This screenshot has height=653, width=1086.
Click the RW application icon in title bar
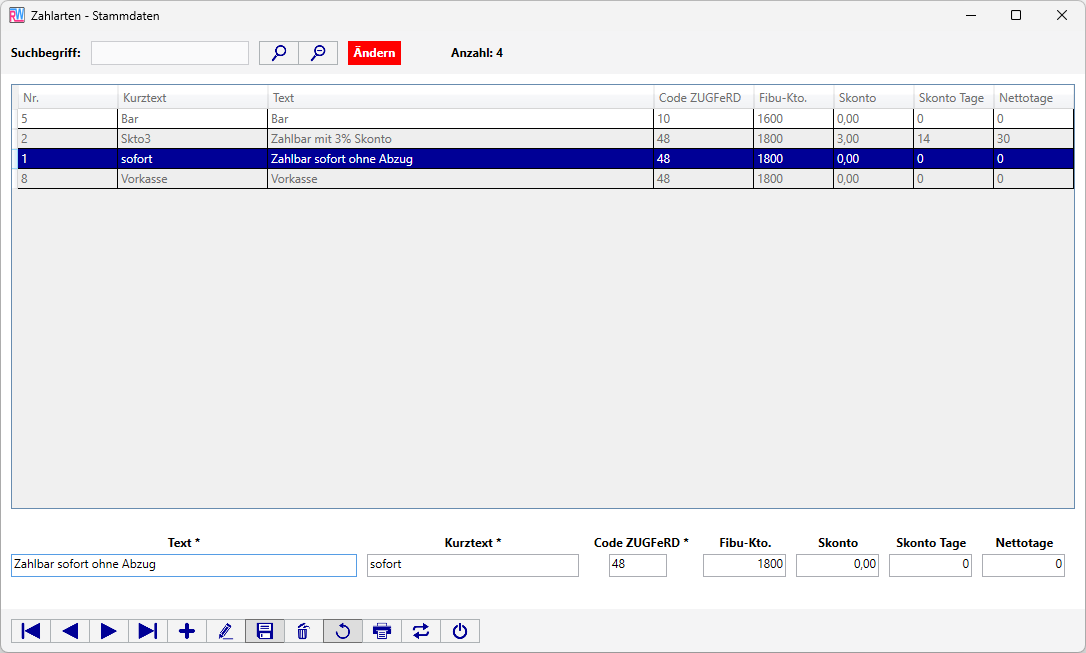[17, 15]
